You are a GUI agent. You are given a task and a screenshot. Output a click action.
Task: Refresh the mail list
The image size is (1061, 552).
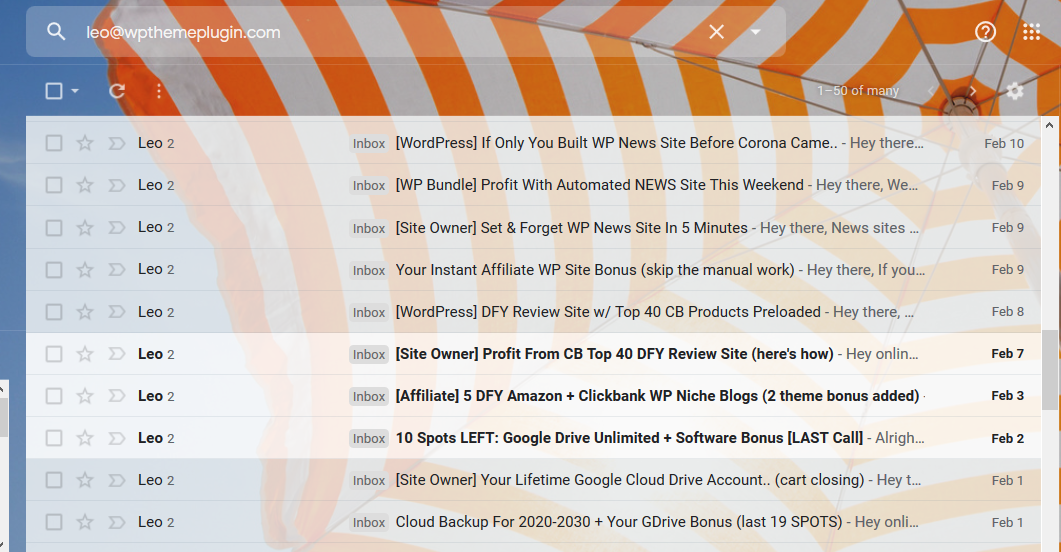[117, 91]
